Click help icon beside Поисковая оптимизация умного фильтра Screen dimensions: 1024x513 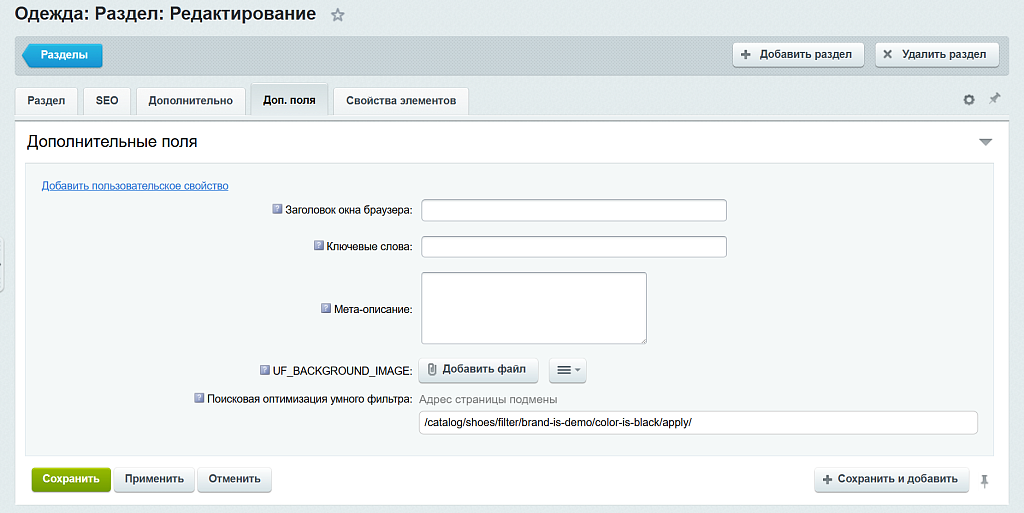pos(200,398)
